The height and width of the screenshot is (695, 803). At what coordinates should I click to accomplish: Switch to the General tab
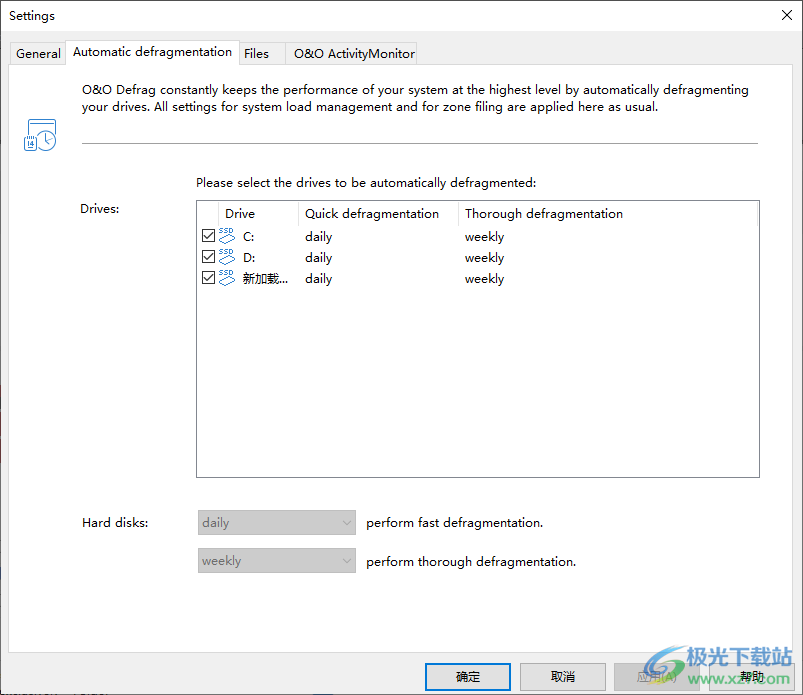point(38,53)
